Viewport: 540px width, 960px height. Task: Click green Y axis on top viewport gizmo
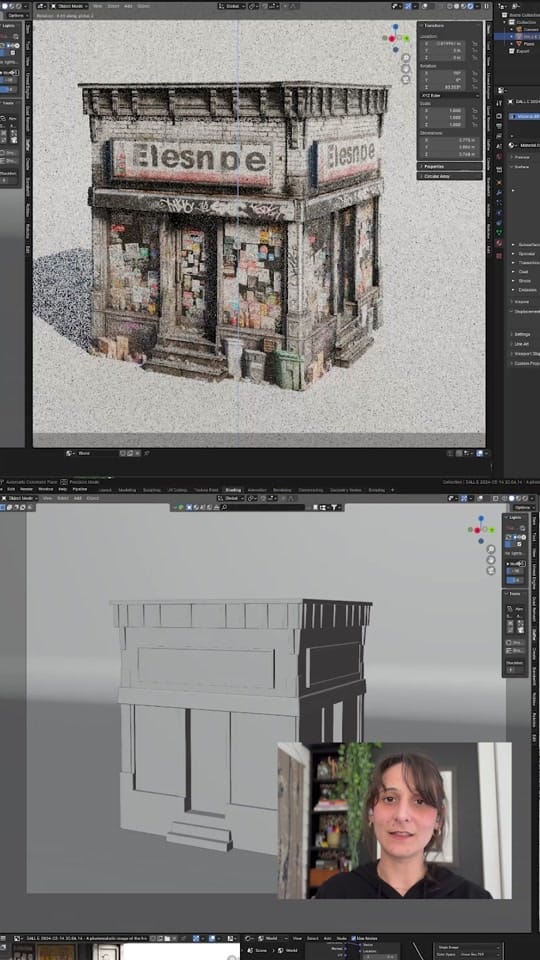(x=406, y=38)
